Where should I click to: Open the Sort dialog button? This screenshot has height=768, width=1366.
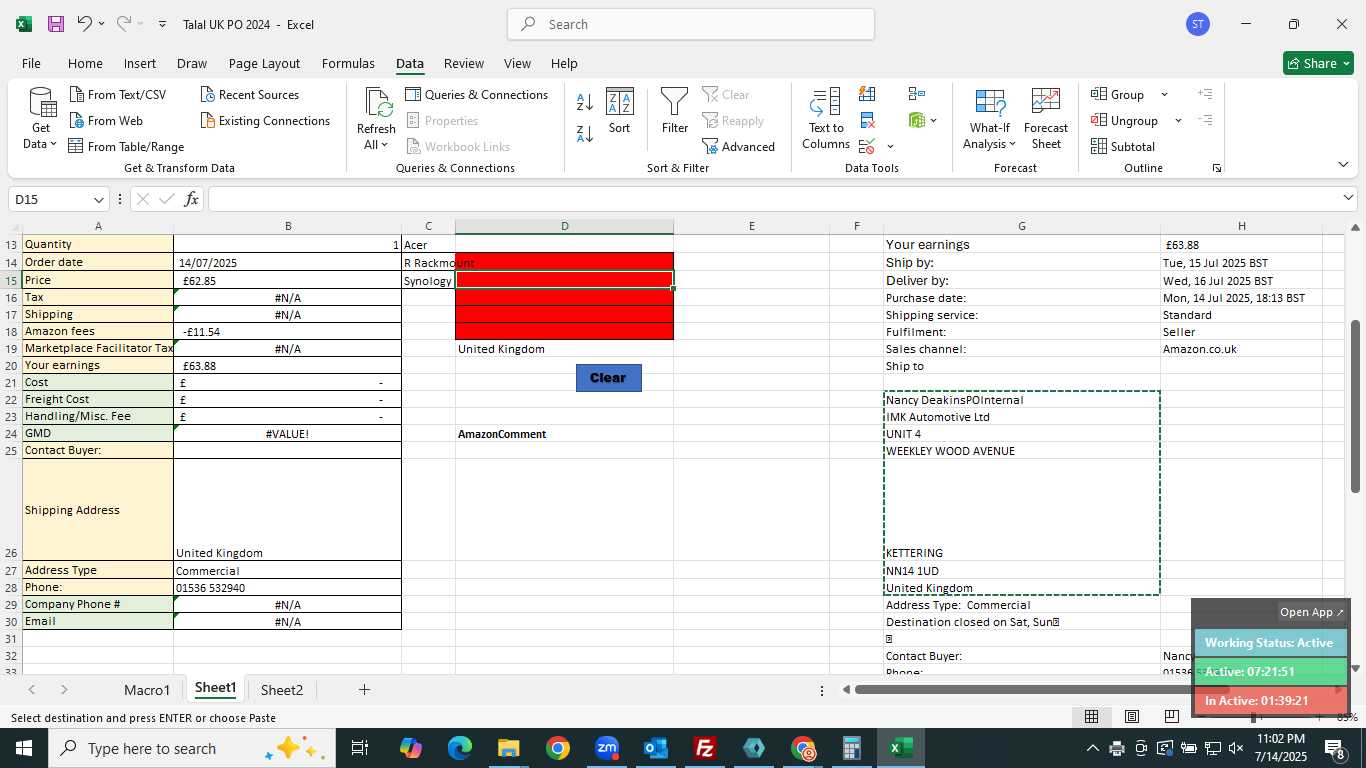(x=620, y=111)
